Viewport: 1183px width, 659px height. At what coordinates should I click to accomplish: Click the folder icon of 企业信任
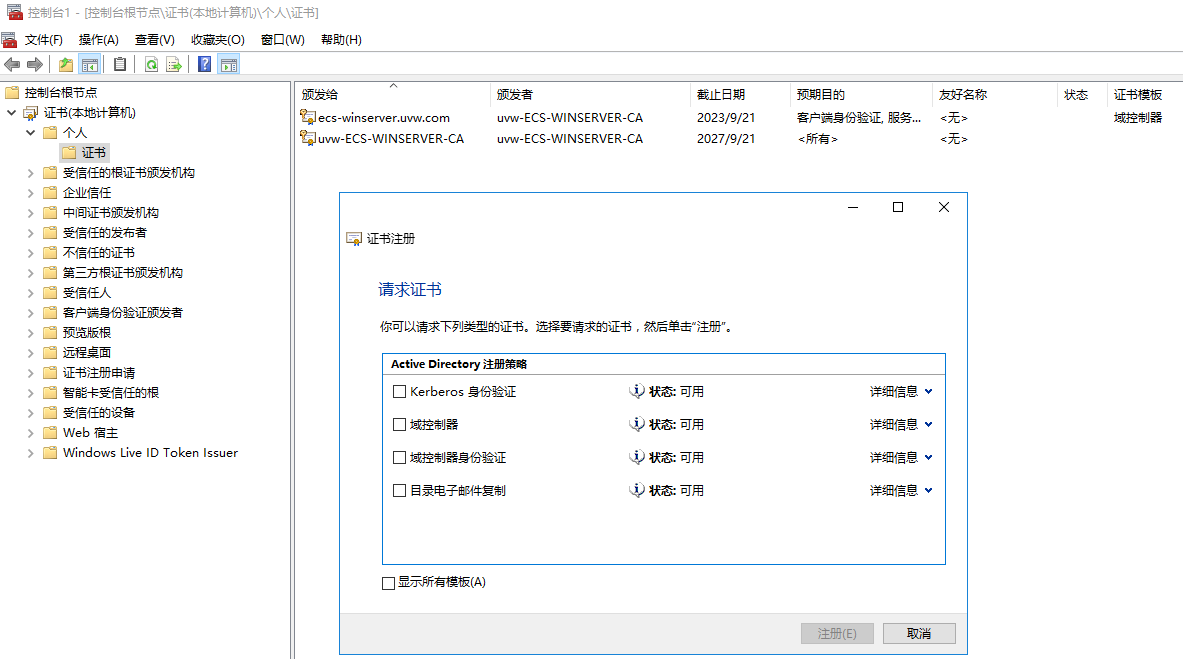(x=51, y=192)
